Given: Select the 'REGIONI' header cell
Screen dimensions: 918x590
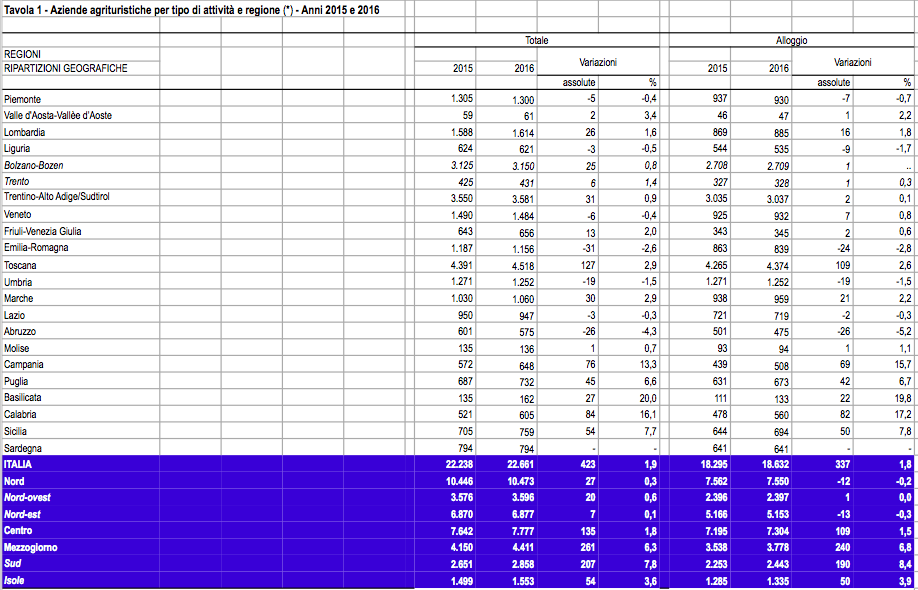Looking at the screenshot, I should pyautogui.click(x=22, y=54).
